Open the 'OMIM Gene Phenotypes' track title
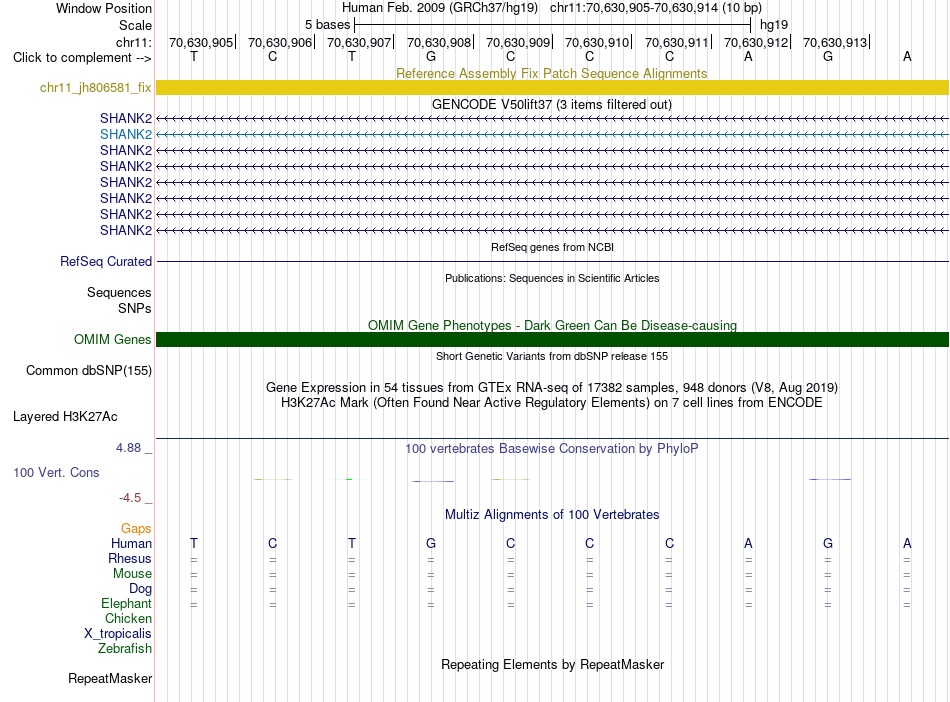 [552, 325]
